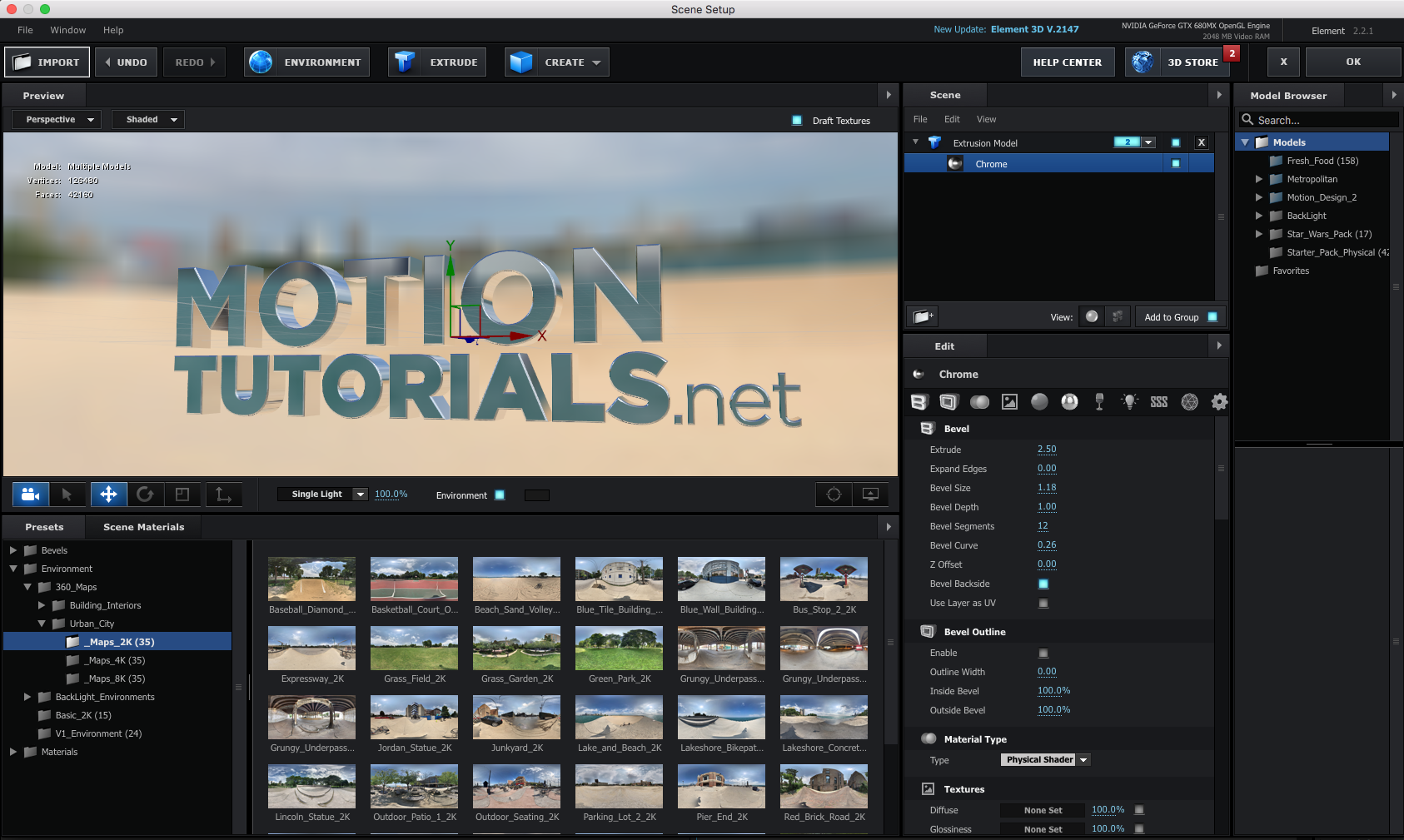Open the reflective chrome sphere icon

click(x=1069, y=402)
